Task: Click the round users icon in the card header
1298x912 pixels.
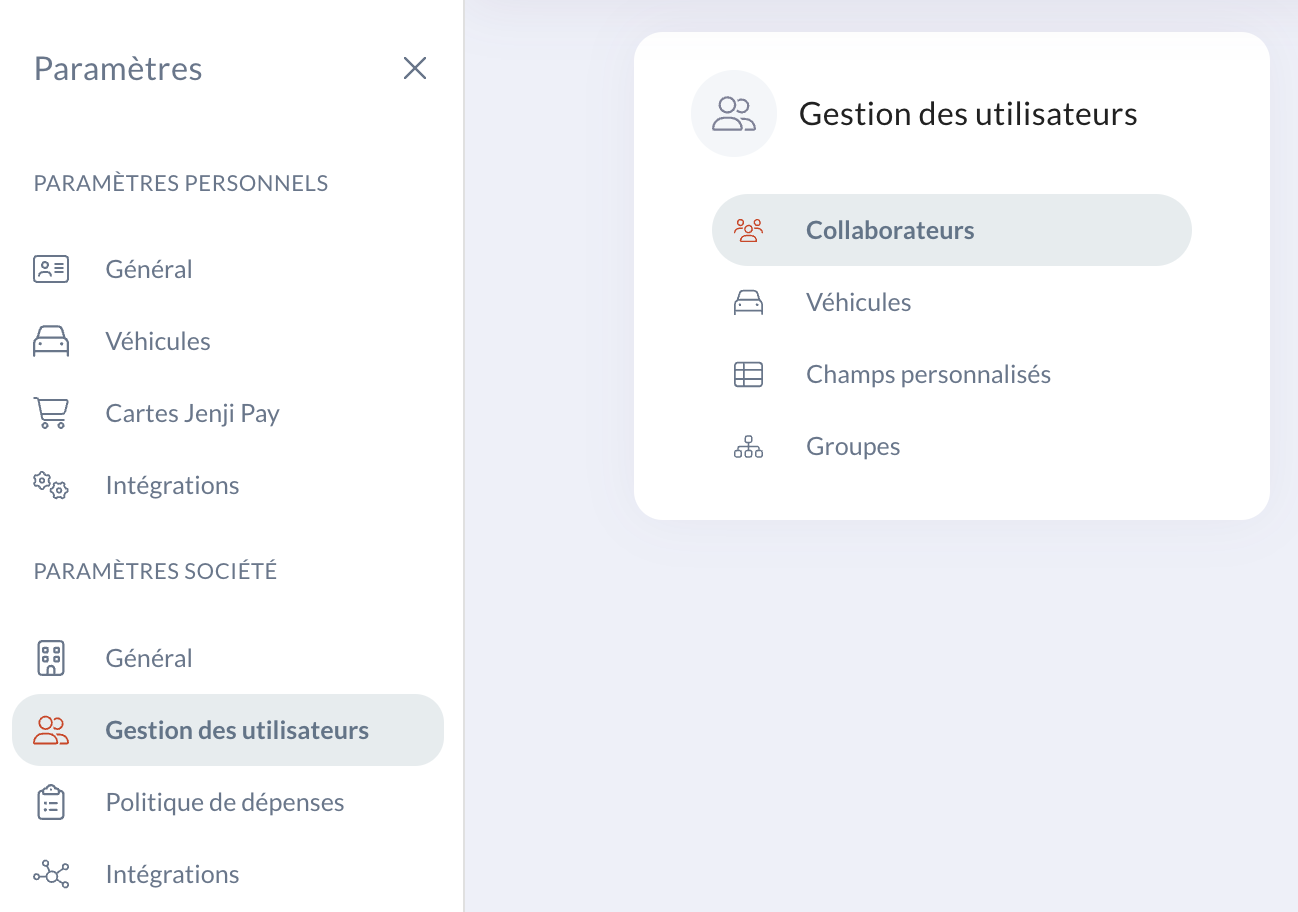Action: tap(734, 114)
